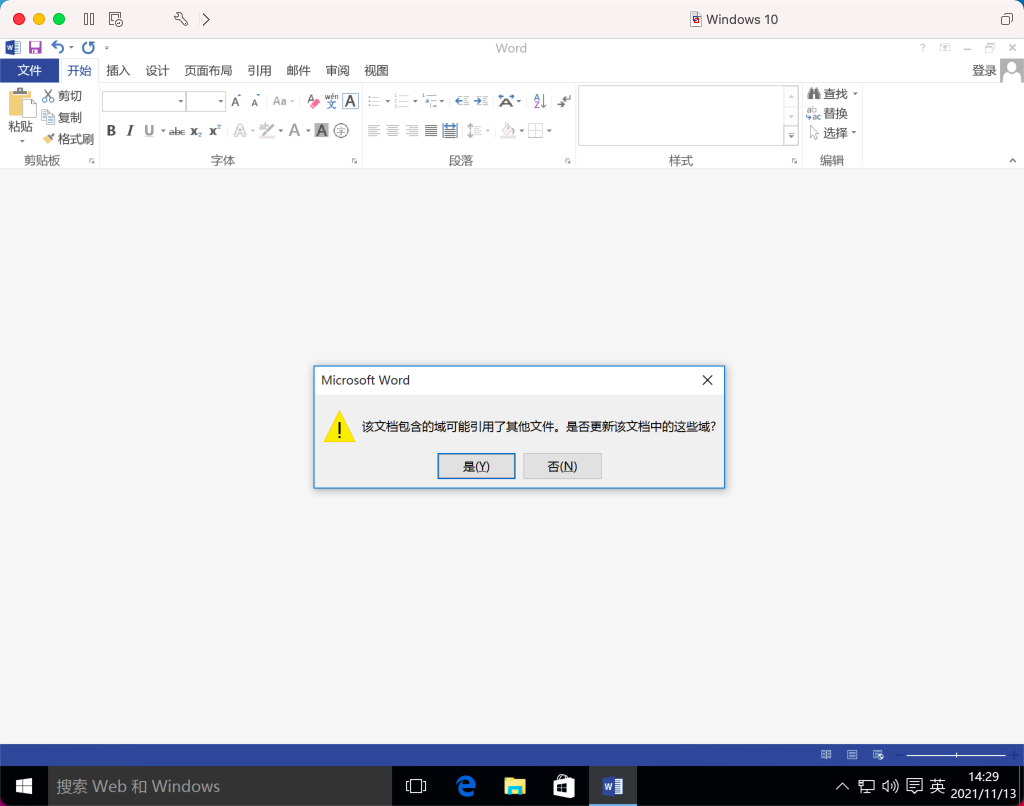Click the 剪切 (Cut) button
Image resolution: width=1024 pixels, height=806 pixels.
(63, 96)
